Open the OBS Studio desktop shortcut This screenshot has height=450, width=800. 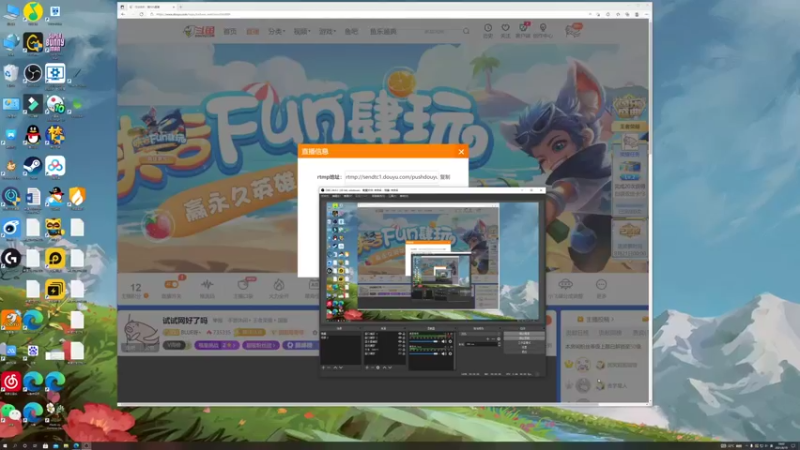(x=33, y=73)
